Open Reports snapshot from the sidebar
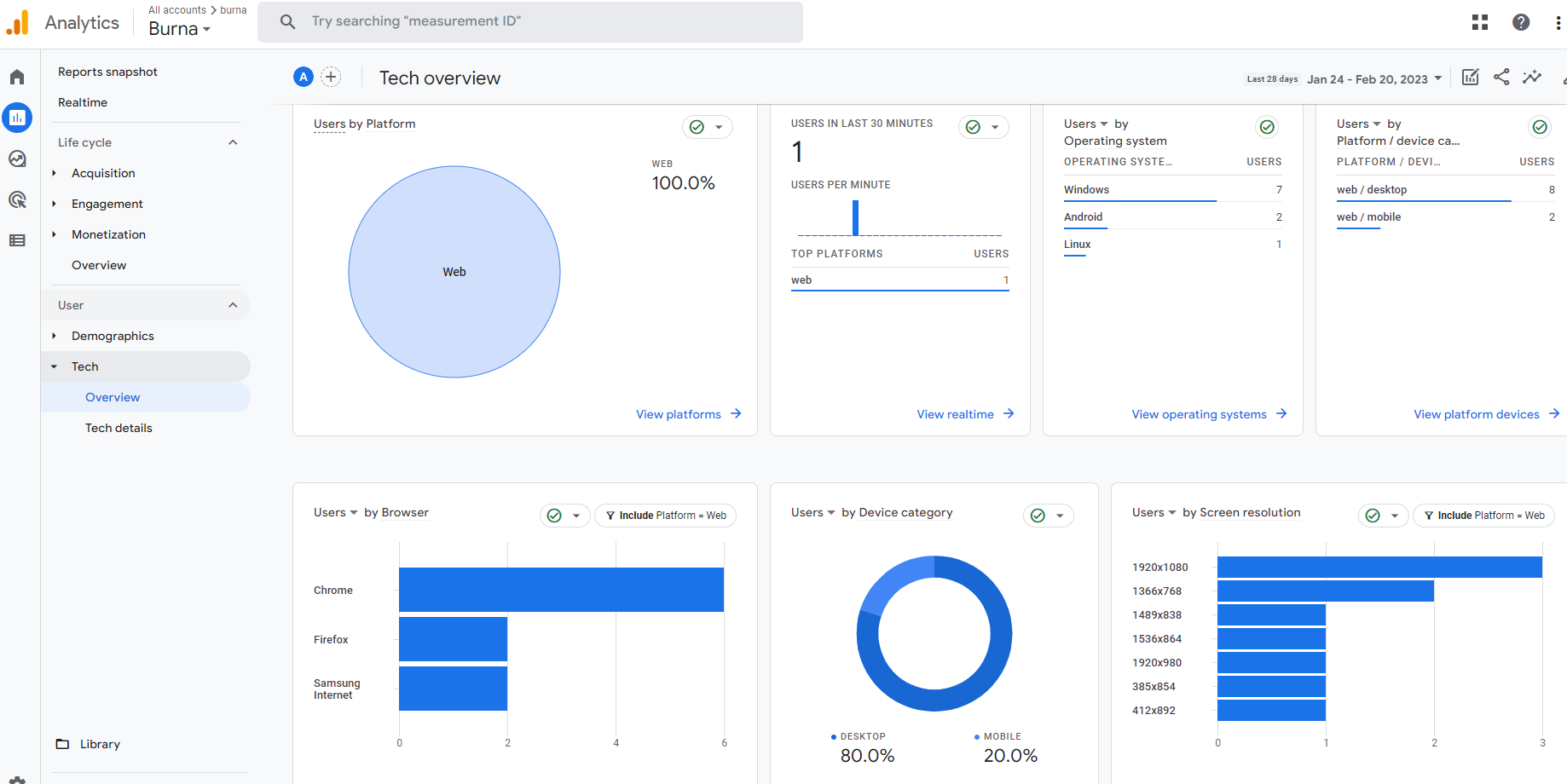Screen dimensions: 1567x784 point(107,72)
